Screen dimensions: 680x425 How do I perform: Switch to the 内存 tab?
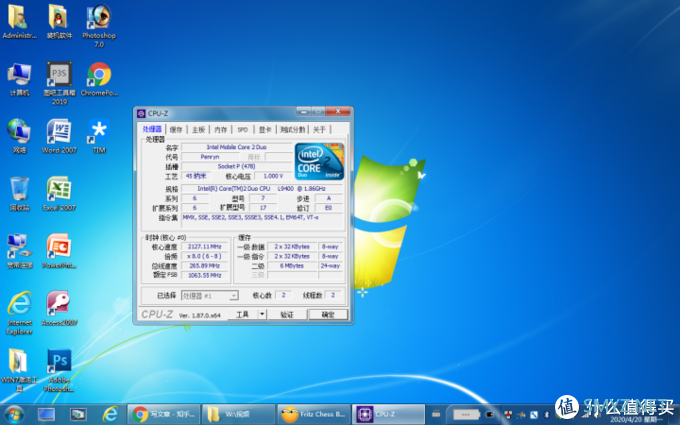pyautogui.click(x=221, y=130)
